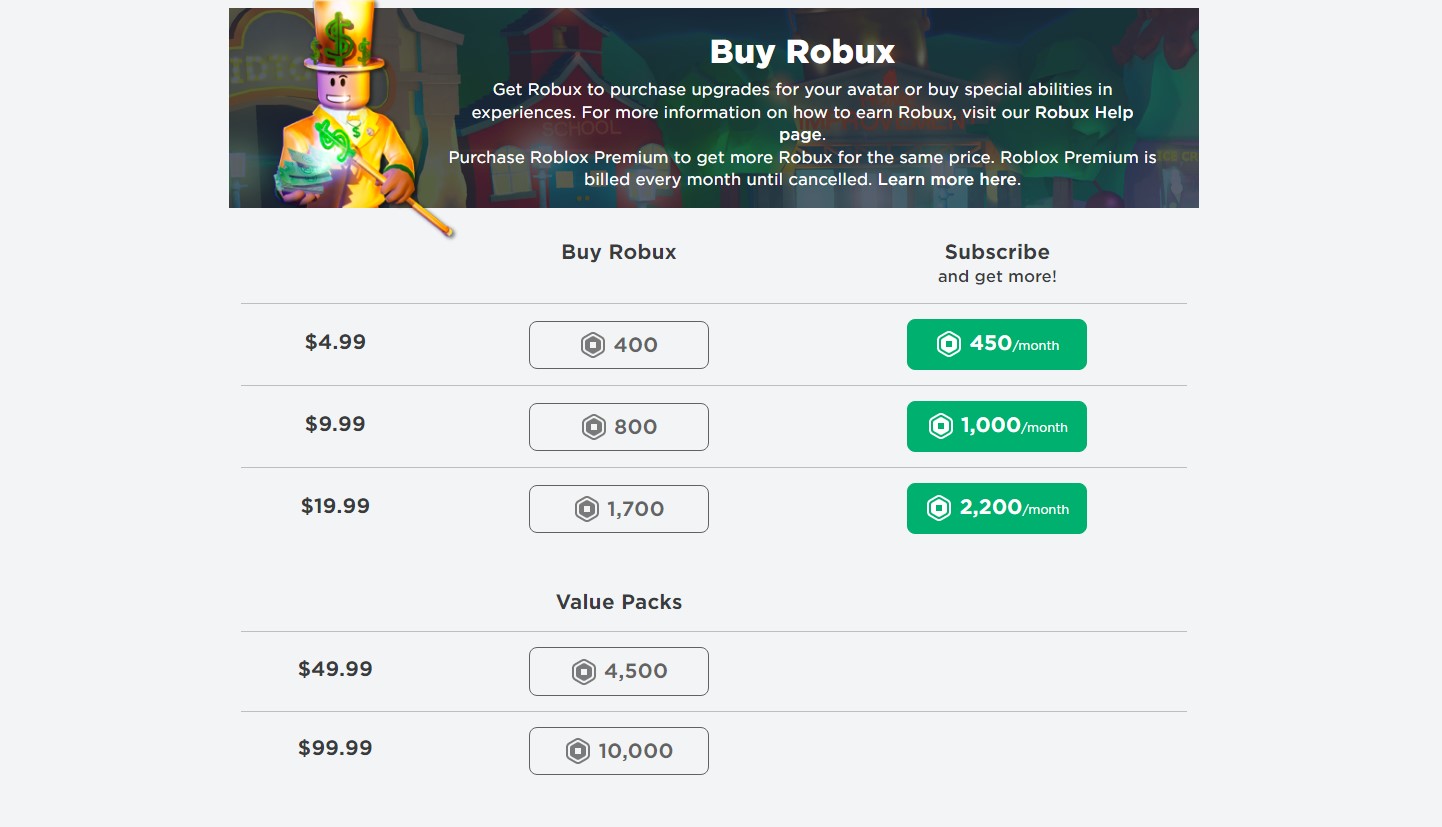Viewport: 1442px width, 827px height.
Task: Click Robux icon on 1,000/month subscription
Action: coord(941,426)
